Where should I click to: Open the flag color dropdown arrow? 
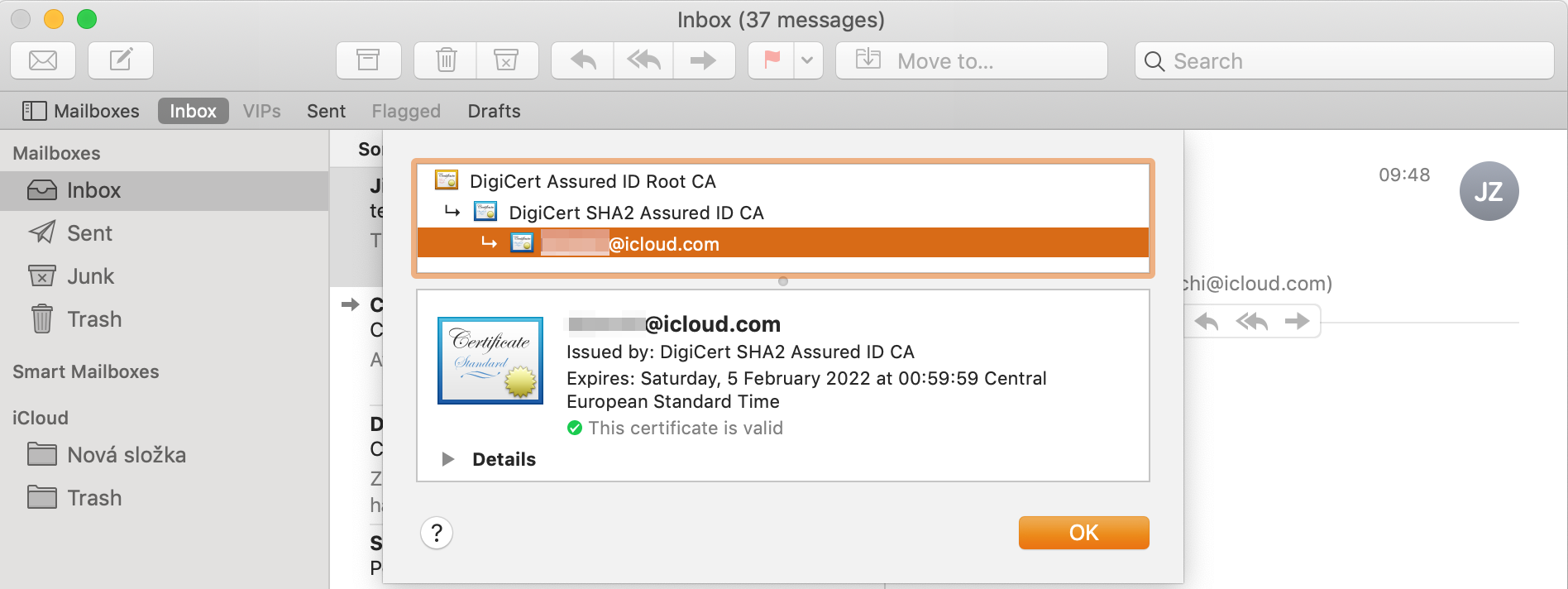(x=808, y=60)
